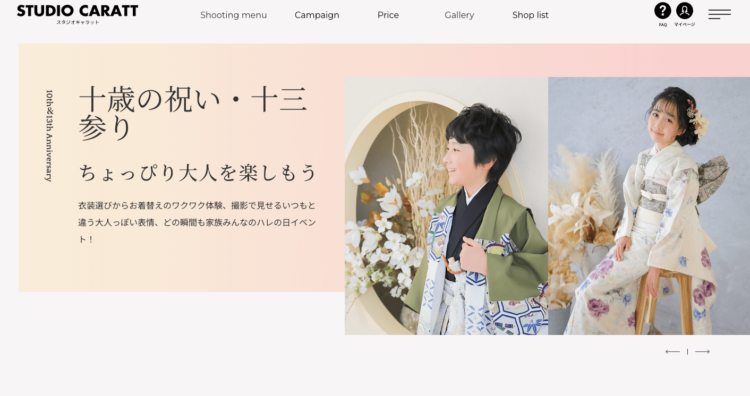Click the slide indicator between arrows
Image resolution: width=750 pixels, height=396 pixels.
(x=687, y=352)
